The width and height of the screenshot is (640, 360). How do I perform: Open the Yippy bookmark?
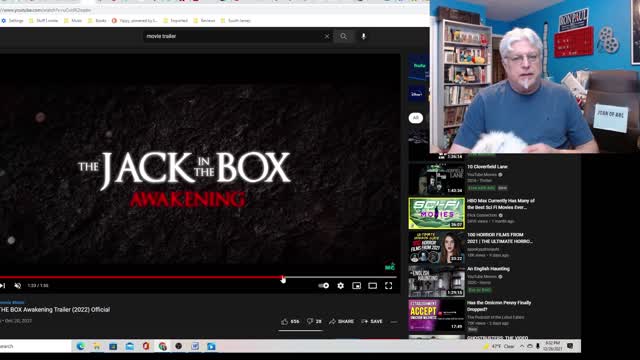pos(135,20)
